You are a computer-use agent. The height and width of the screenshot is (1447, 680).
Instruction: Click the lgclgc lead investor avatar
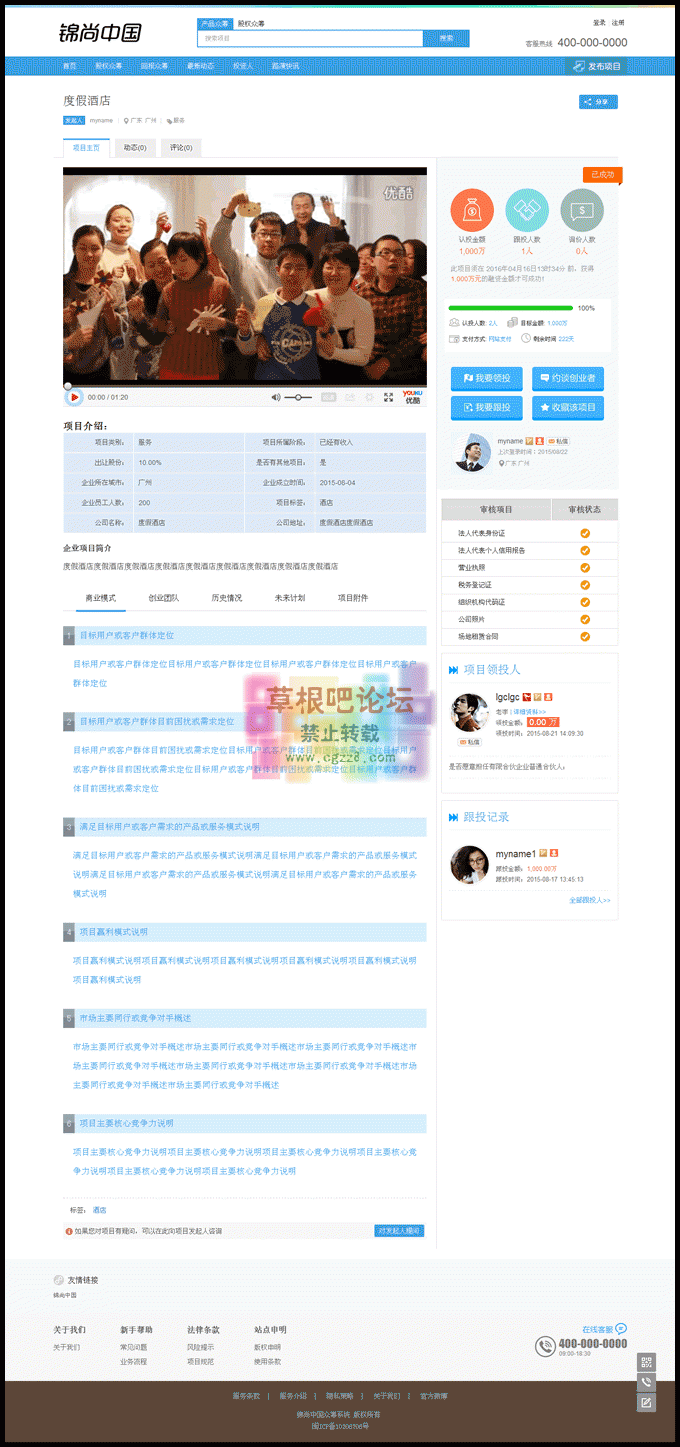[x=470, y=712]
